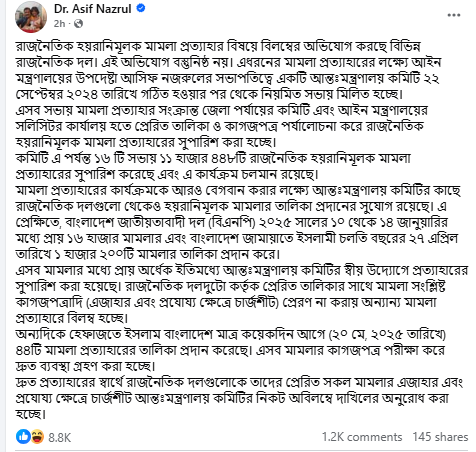Click the line starting অন্যদিকে হেফাজতে ইসলাম

[x=231, y=334]
